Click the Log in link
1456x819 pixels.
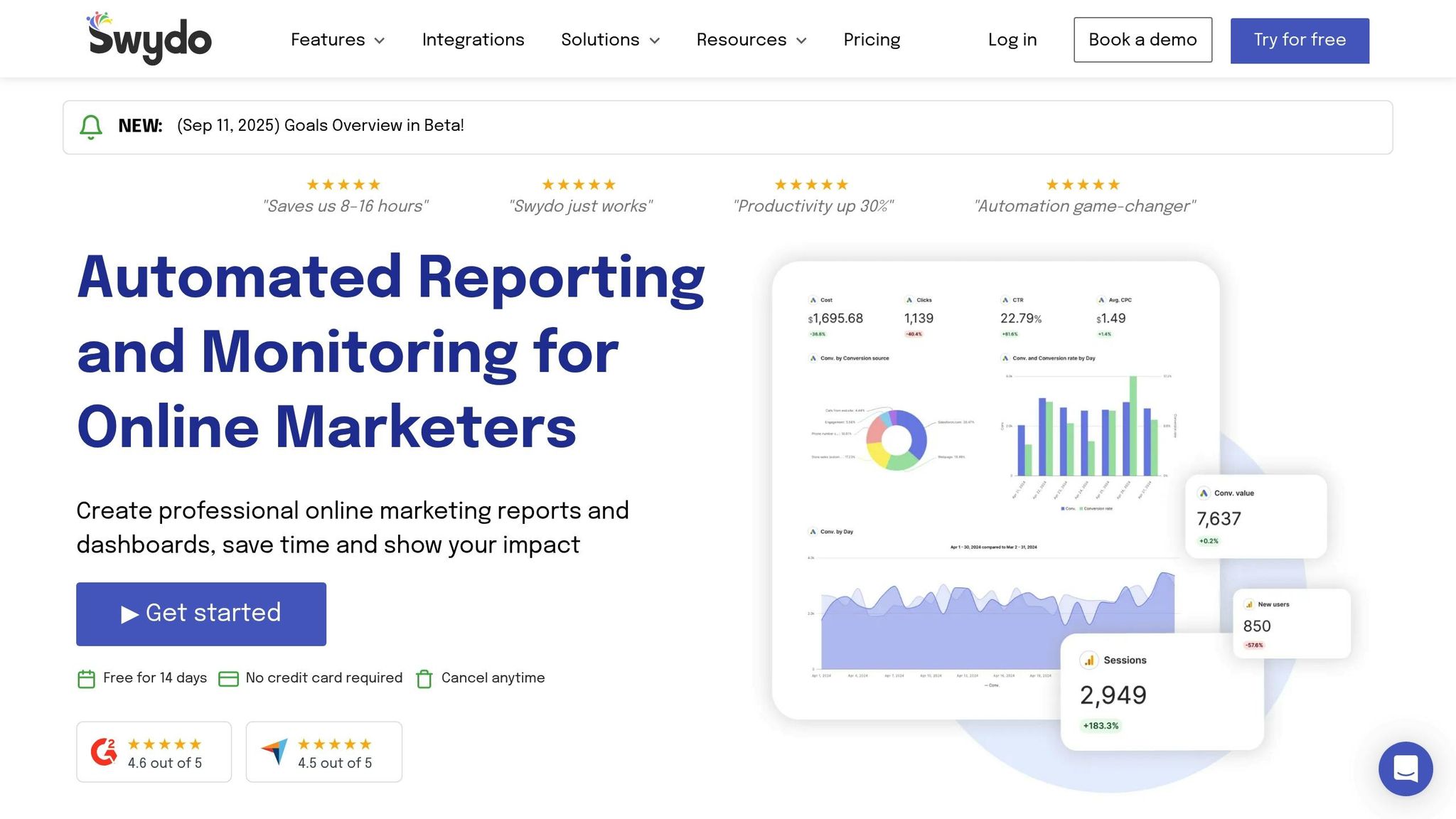pyautogui.click(x=1012, y=40)
